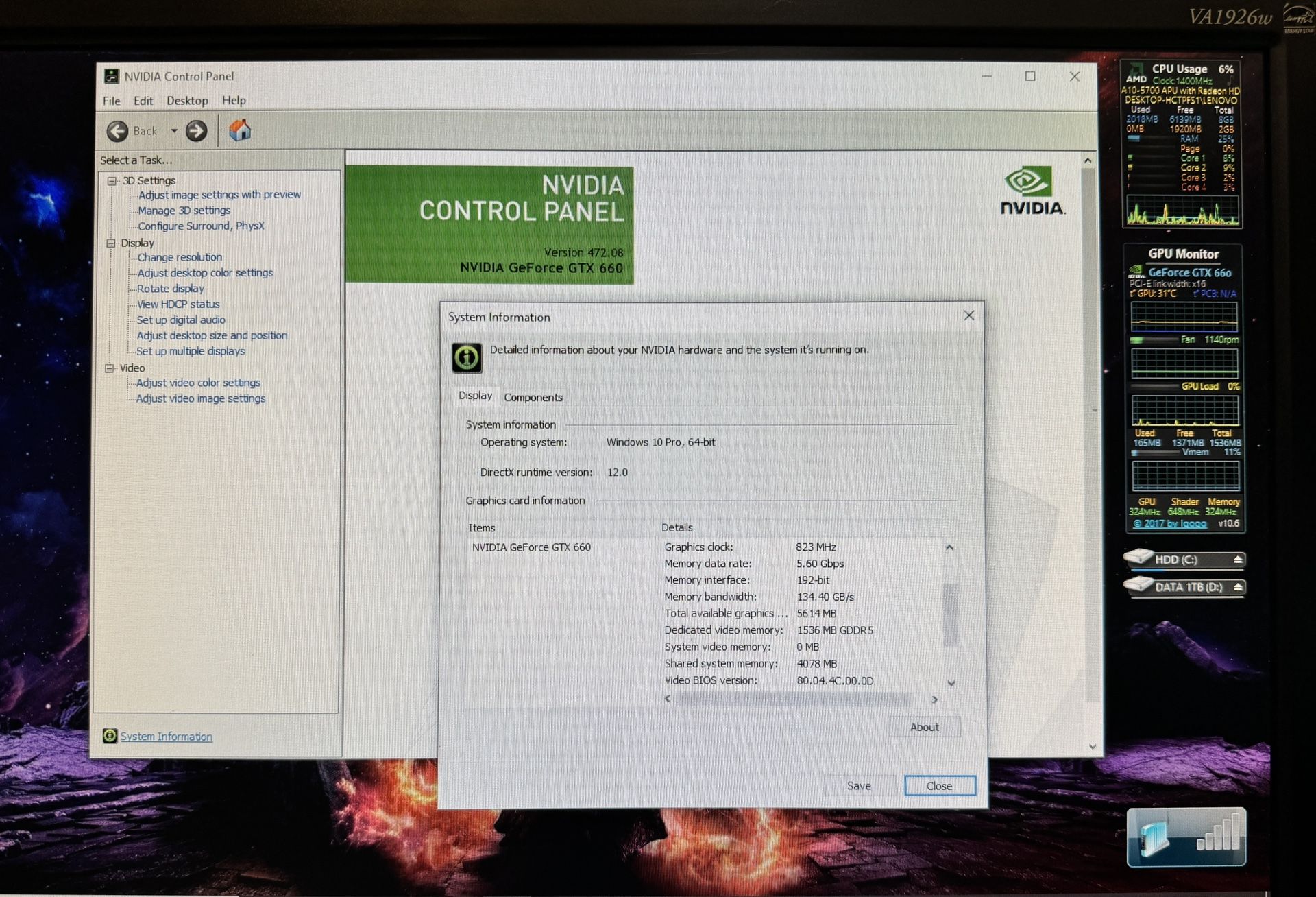The image size is (1316, 897).
Task: Collapse the Display tree branch
Action: [112, 243]
